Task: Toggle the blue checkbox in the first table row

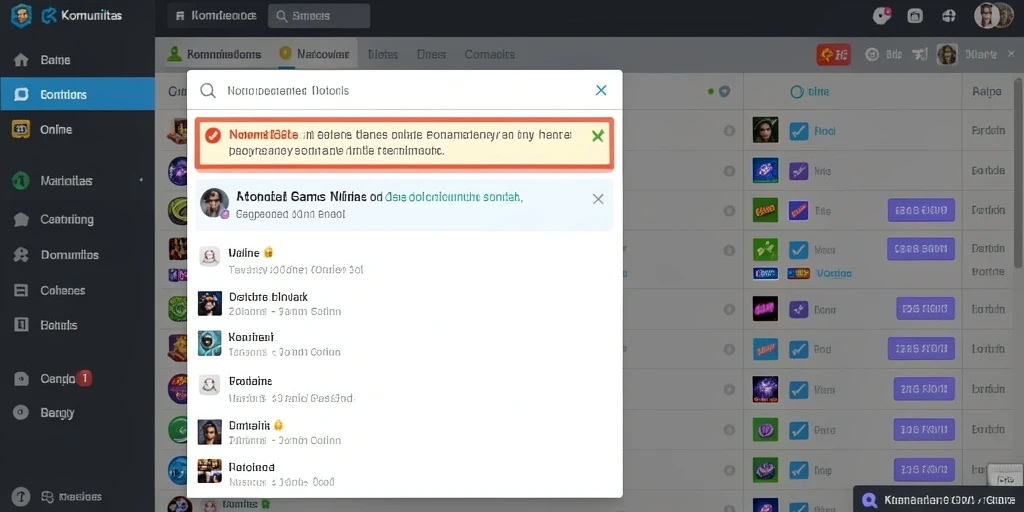Action: click(799, 131)
